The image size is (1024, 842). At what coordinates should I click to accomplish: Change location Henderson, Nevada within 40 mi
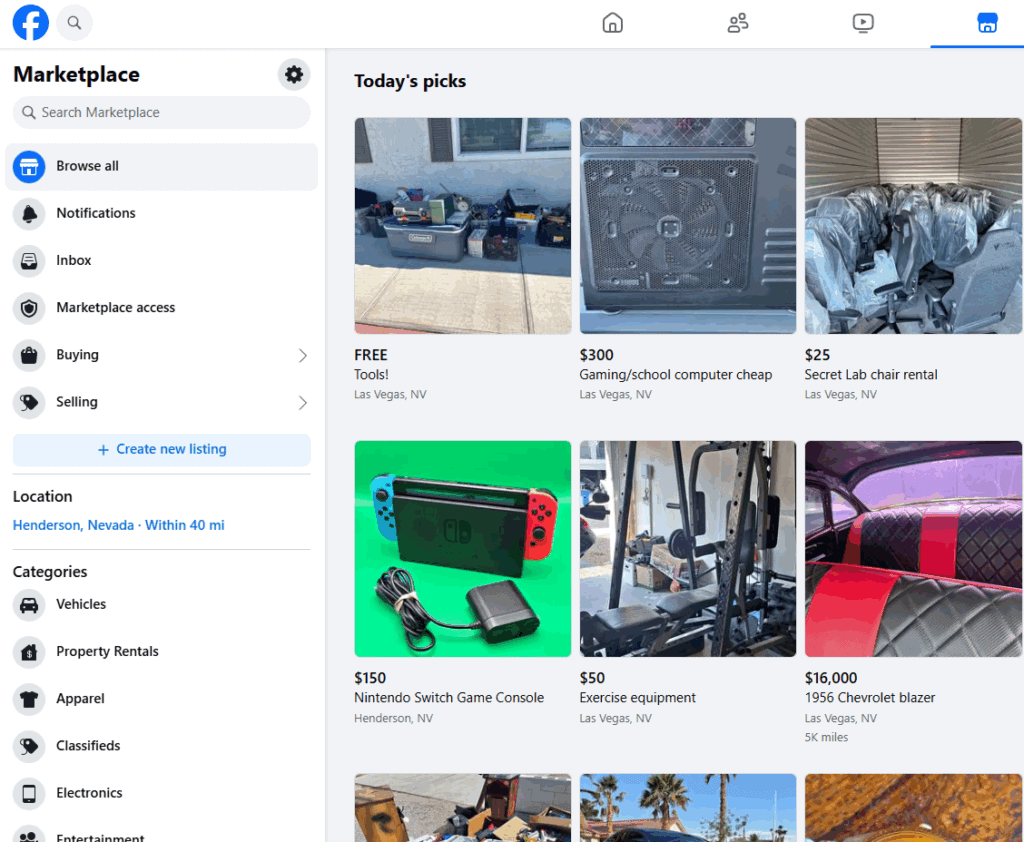click(119, 525)
